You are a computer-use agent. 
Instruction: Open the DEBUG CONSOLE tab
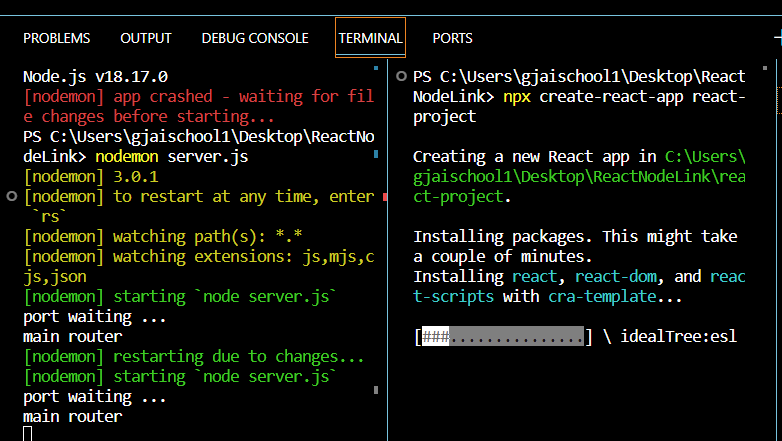pyautogui.click(x=255, y=38)
